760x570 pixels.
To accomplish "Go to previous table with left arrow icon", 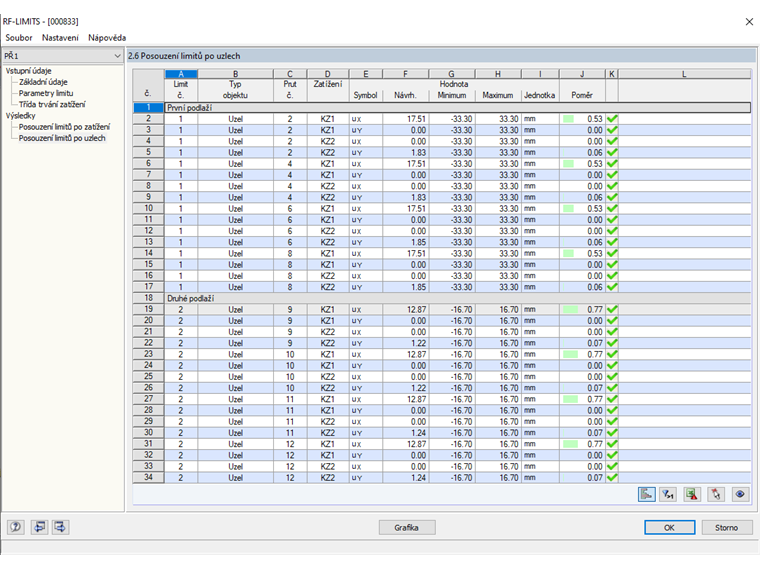I will pos(39,527).
